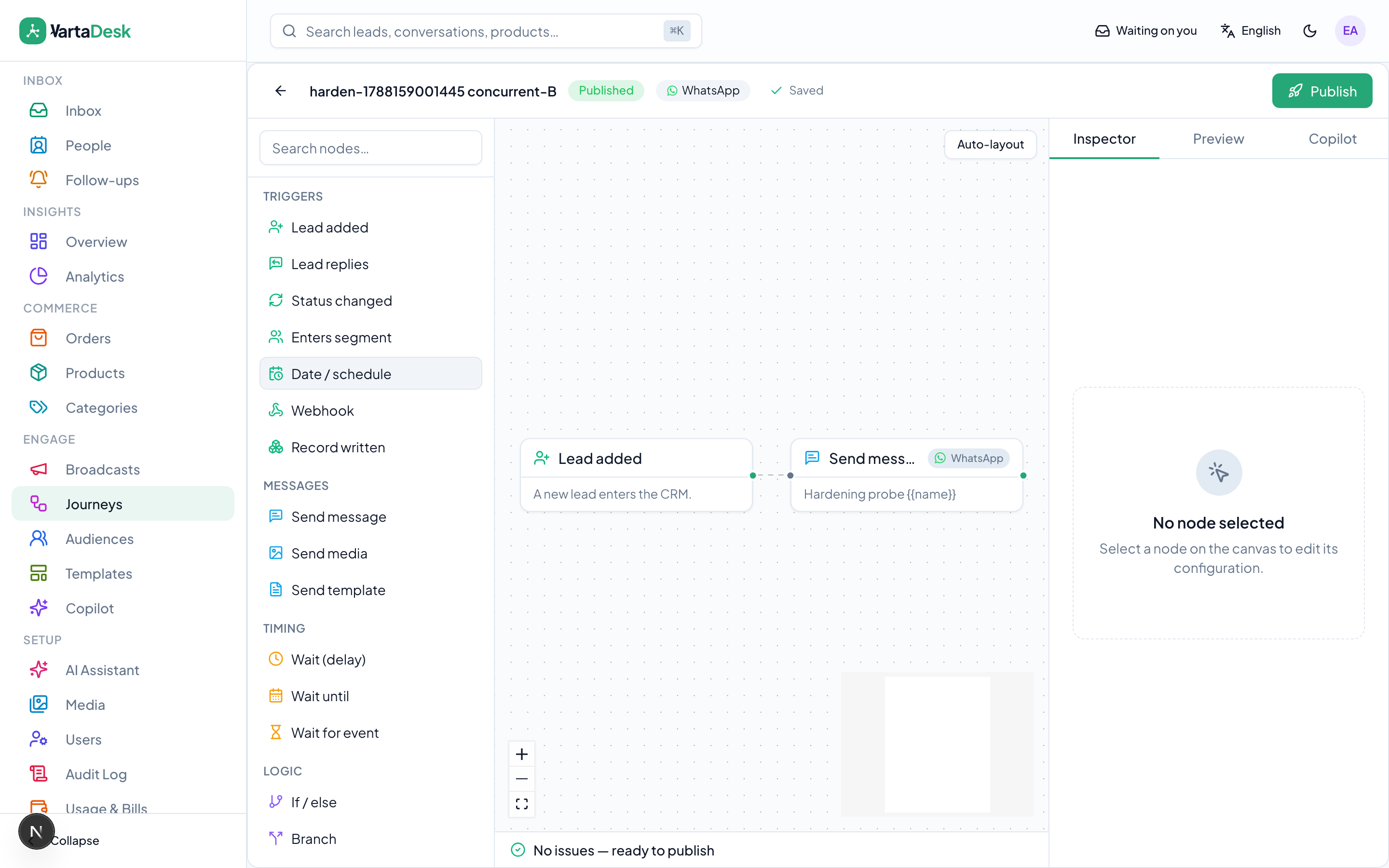Select the Send message canvas node
Image resolution: width=1389 pixels, height=868 pixels.
coord(906,475)
